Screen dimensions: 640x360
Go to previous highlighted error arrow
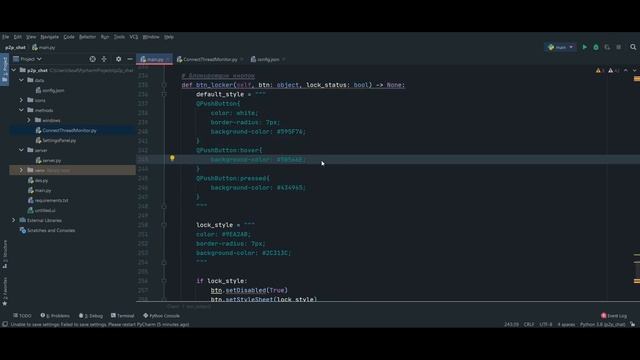pos(626,71)
